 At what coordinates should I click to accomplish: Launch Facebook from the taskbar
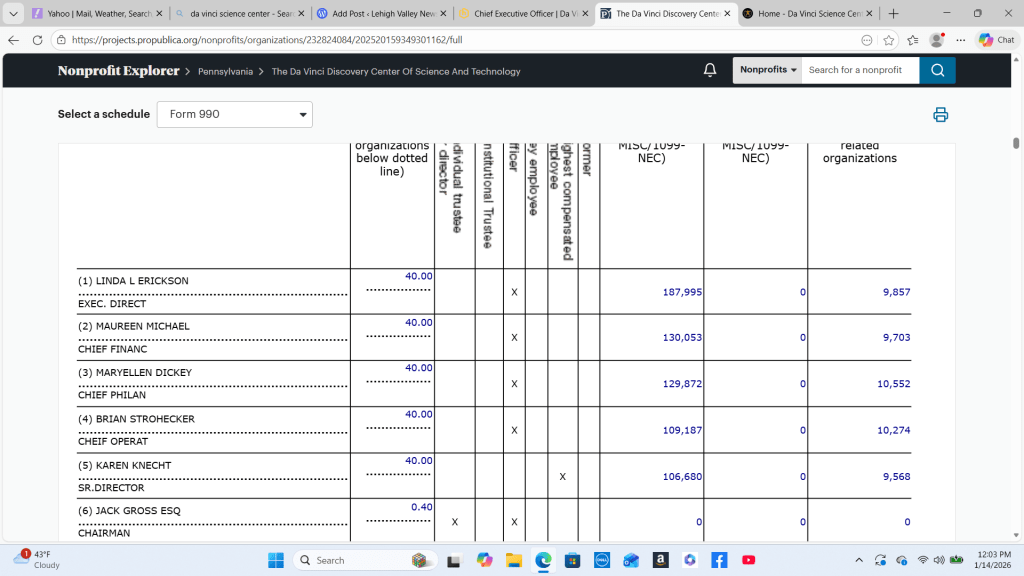[x=719, y=560]
